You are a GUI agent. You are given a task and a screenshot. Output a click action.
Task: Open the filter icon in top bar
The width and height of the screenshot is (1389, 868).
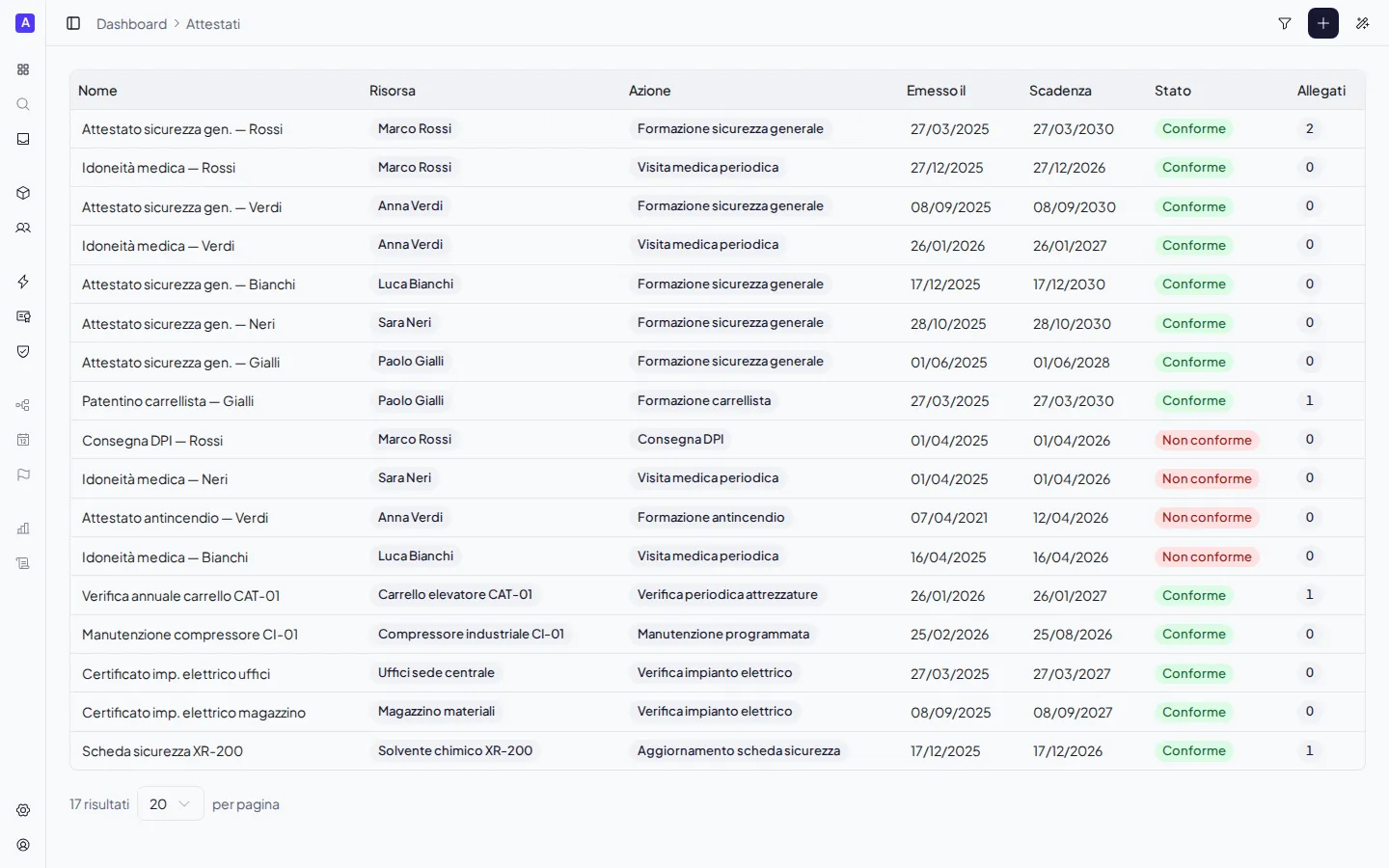pyautogui.click(x=1285, y=23)
